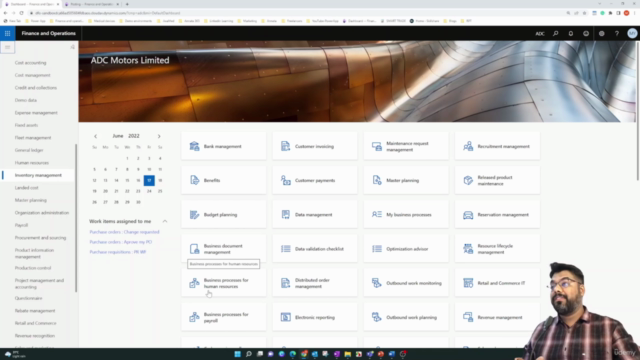This screenshot has height=360, width=640.
Task: Open the help question mark icon
Action: [617, 33]
